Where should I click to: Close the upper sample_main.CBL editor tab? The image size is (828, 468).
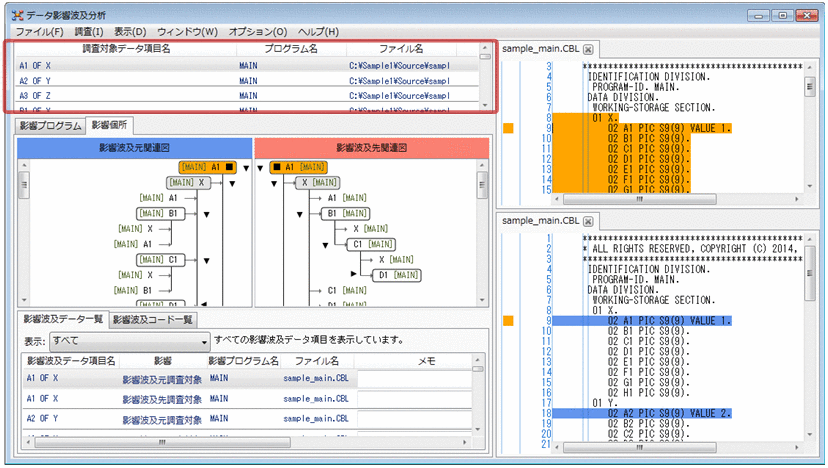(x=588, y=49)
